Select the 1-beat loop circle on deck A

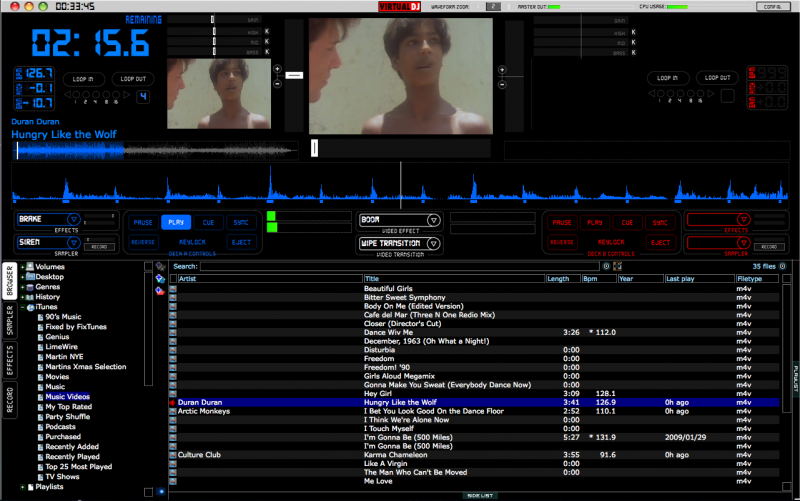[x=76, y=95]
